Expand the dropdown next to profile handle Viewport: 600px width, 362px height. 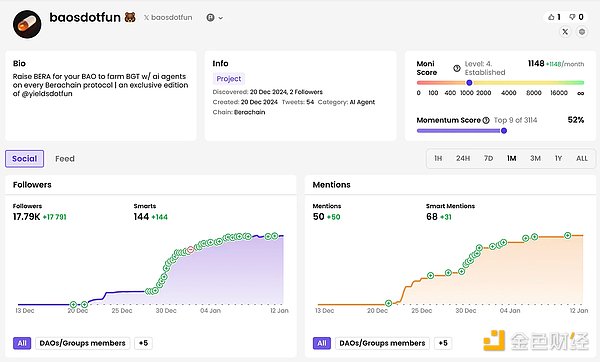click(215, 18)
